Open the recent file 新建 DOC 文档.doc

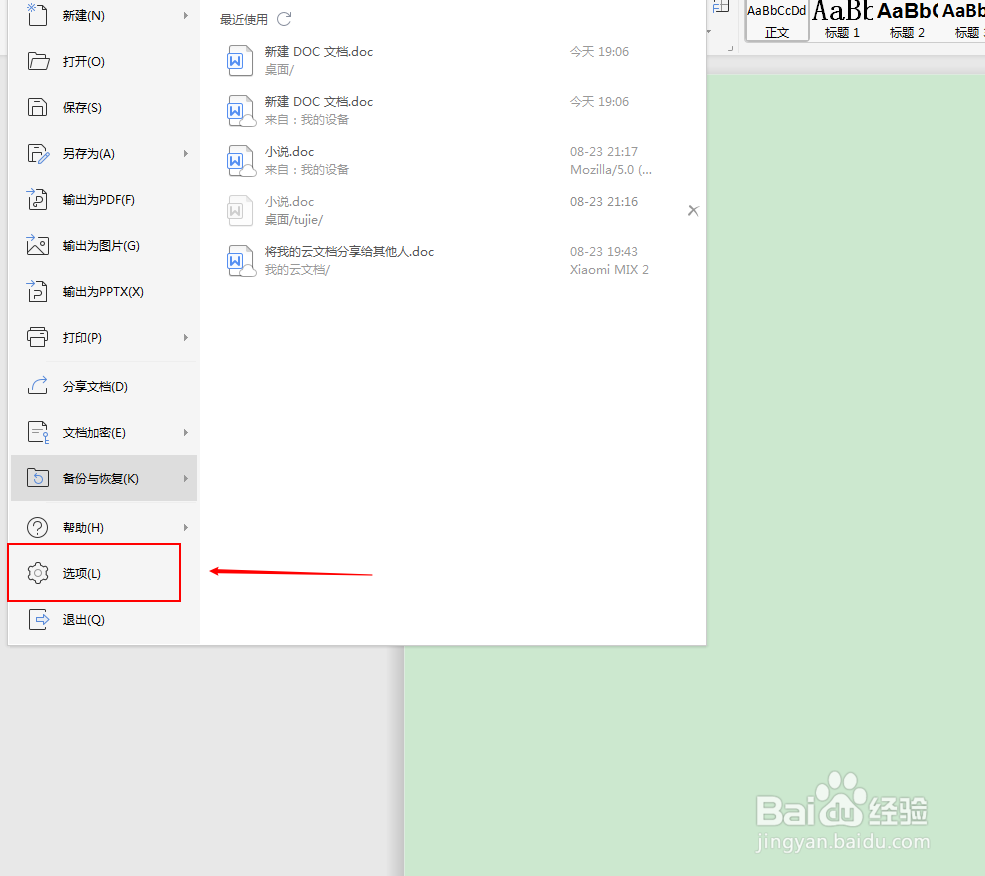[319, 51]
